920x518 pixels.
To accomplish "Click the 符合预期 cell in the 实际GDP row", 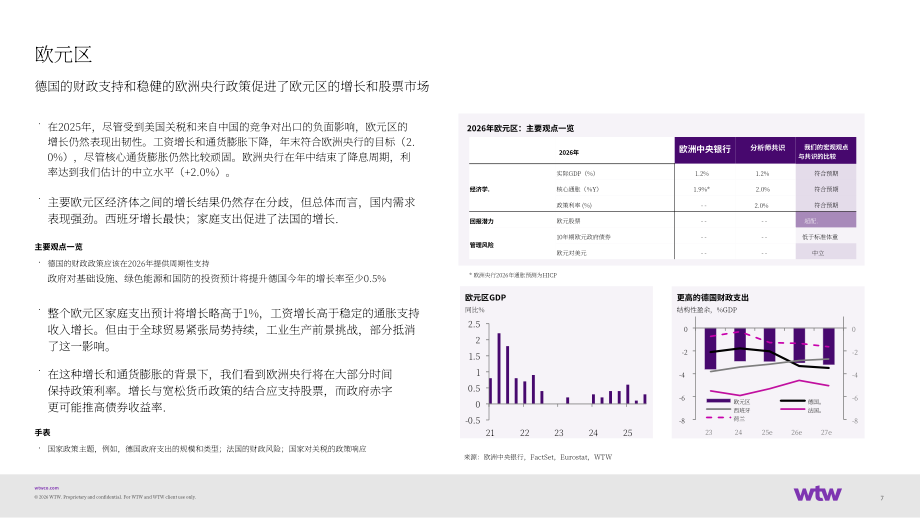I will tap(826, 174).
